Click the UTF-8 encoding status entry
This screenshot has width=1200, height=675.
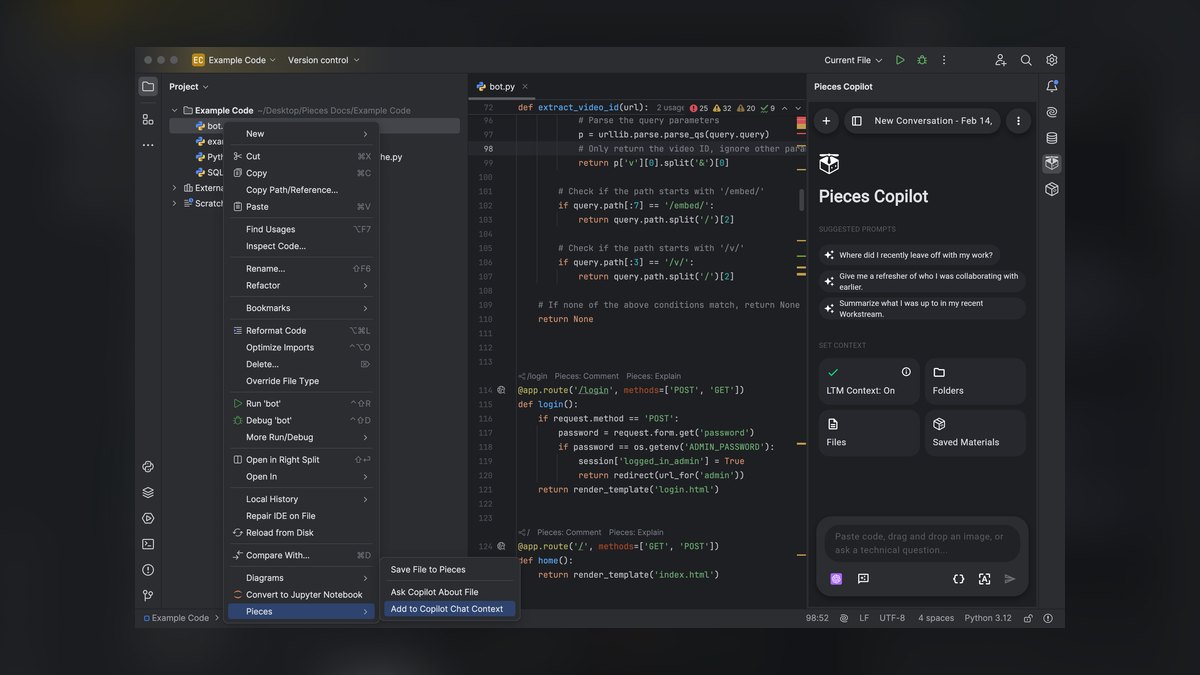click(892, 618)
